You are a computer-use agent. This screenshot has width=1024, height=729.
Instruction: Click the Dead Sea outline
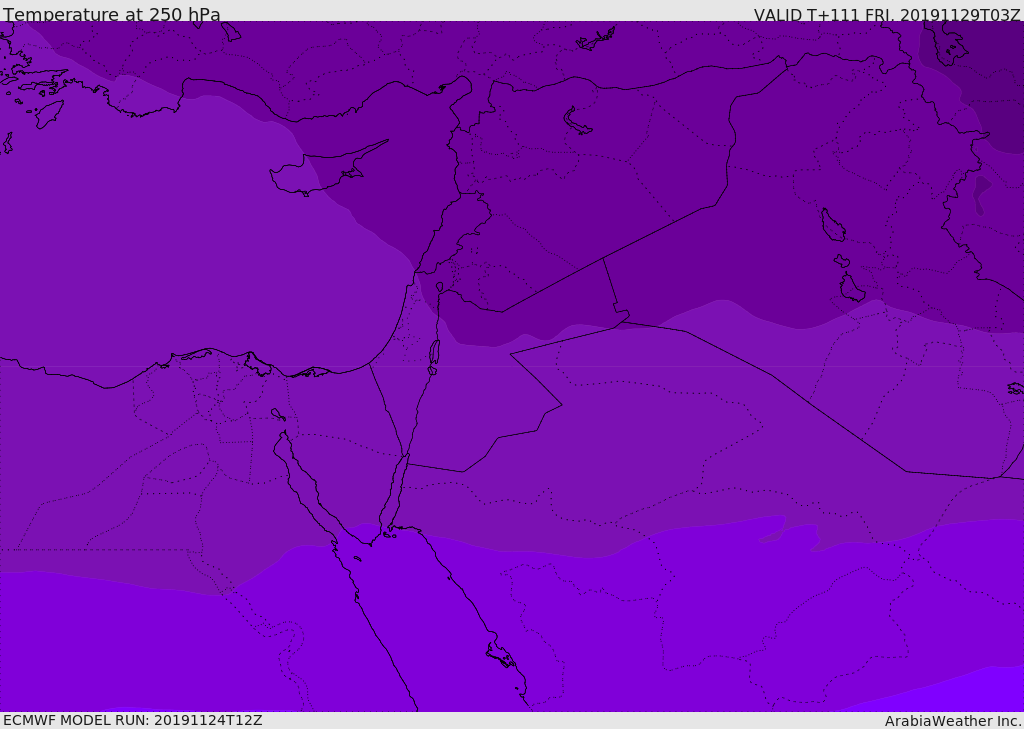click(x=434, y=353)
